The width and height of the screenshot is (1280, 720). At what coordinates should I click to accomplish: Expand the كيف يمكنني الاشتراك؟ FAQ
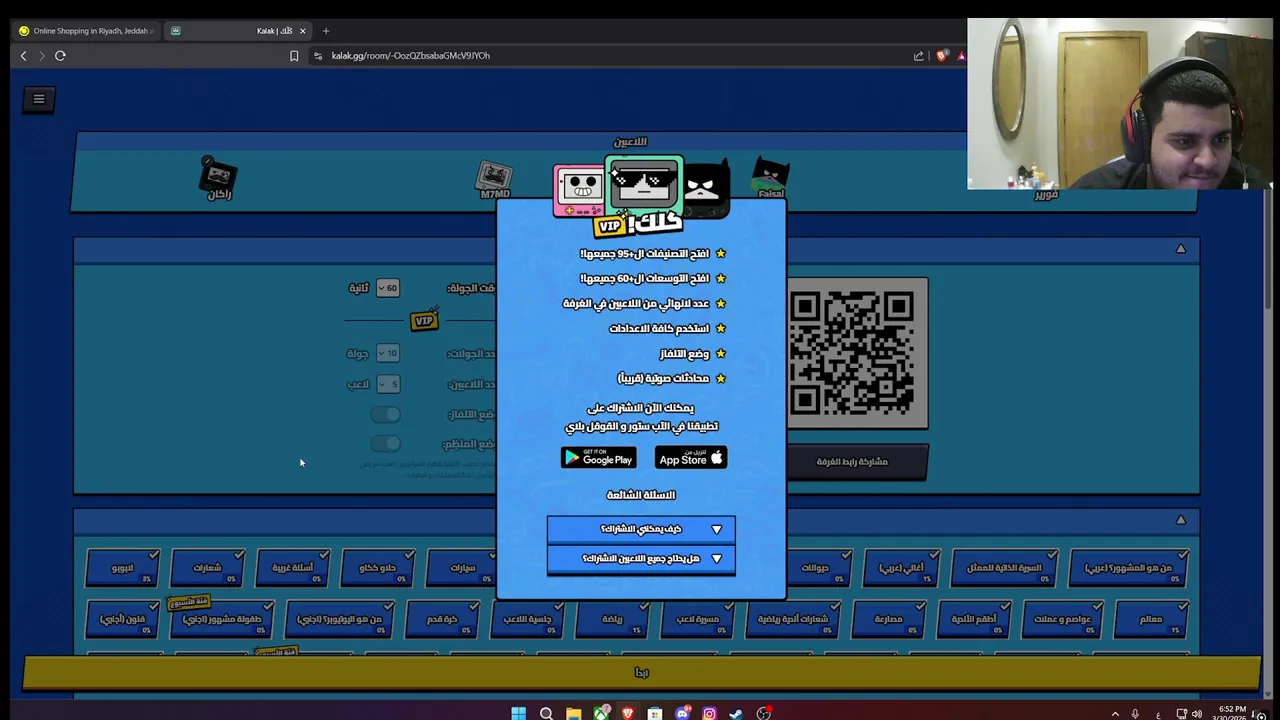(641, 529)
